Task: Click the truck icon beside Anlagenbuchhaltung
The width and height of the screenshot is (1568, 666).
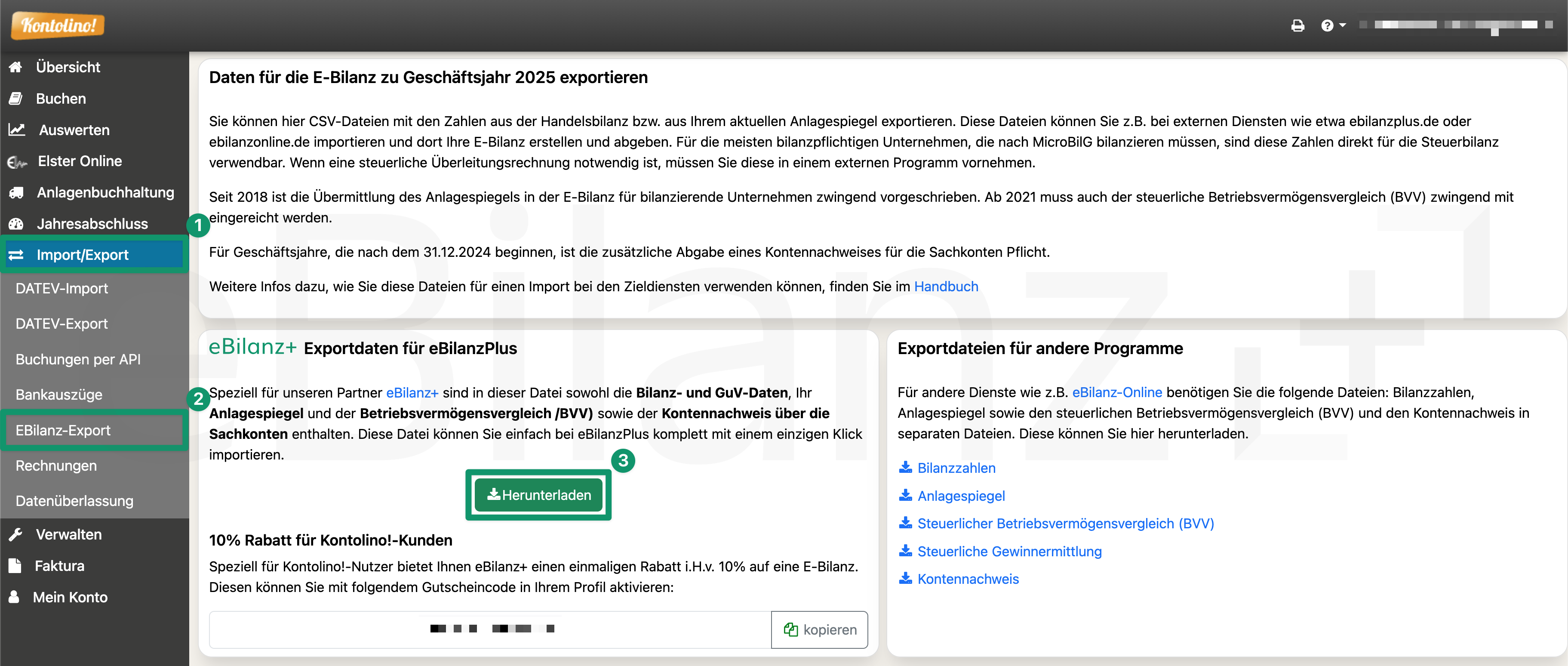Action: 16,193
